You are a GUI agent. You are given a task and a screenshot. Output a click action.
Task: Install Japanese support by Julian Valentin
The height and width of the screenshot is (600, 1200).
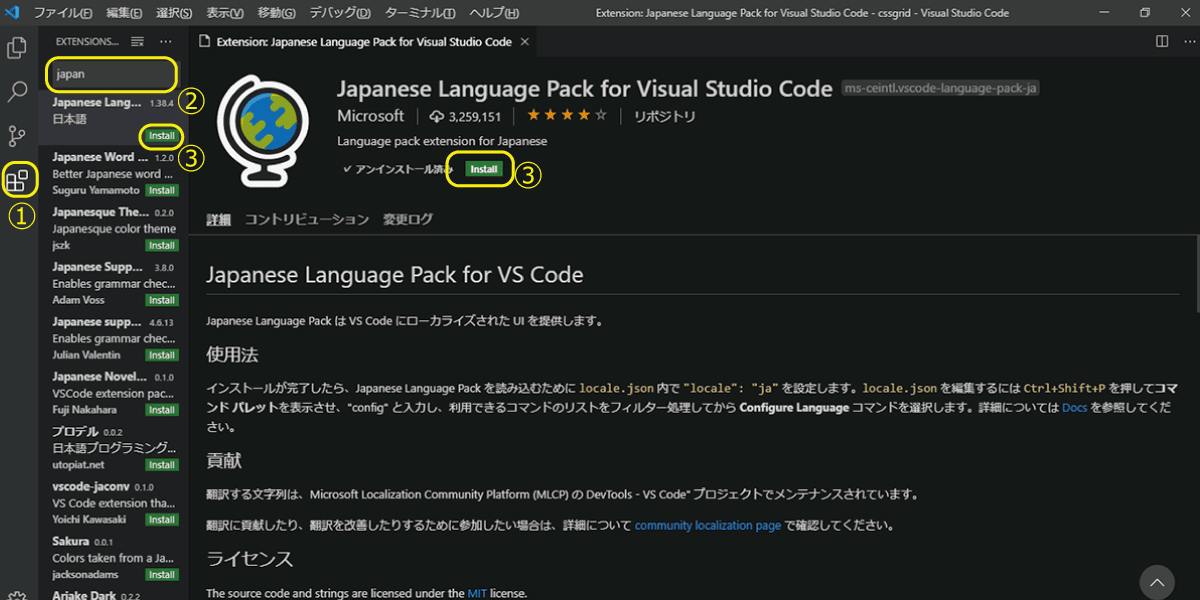pos(162,355)
